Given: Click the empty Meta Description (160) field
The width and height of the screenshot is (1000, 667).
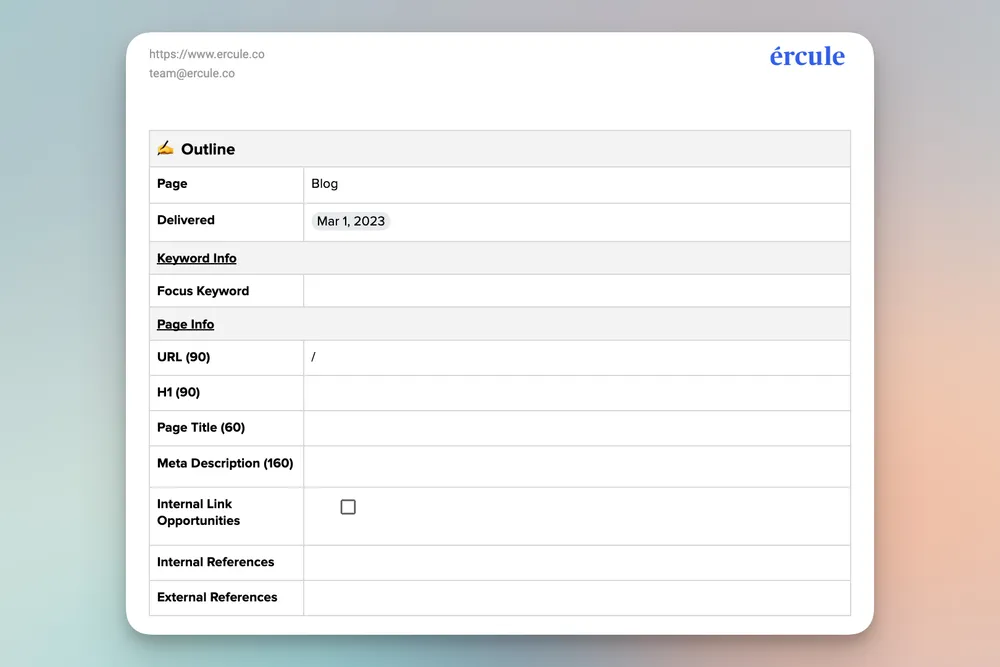Looking at the screenshot, I should pyautogui.click(x=576, y=465).
